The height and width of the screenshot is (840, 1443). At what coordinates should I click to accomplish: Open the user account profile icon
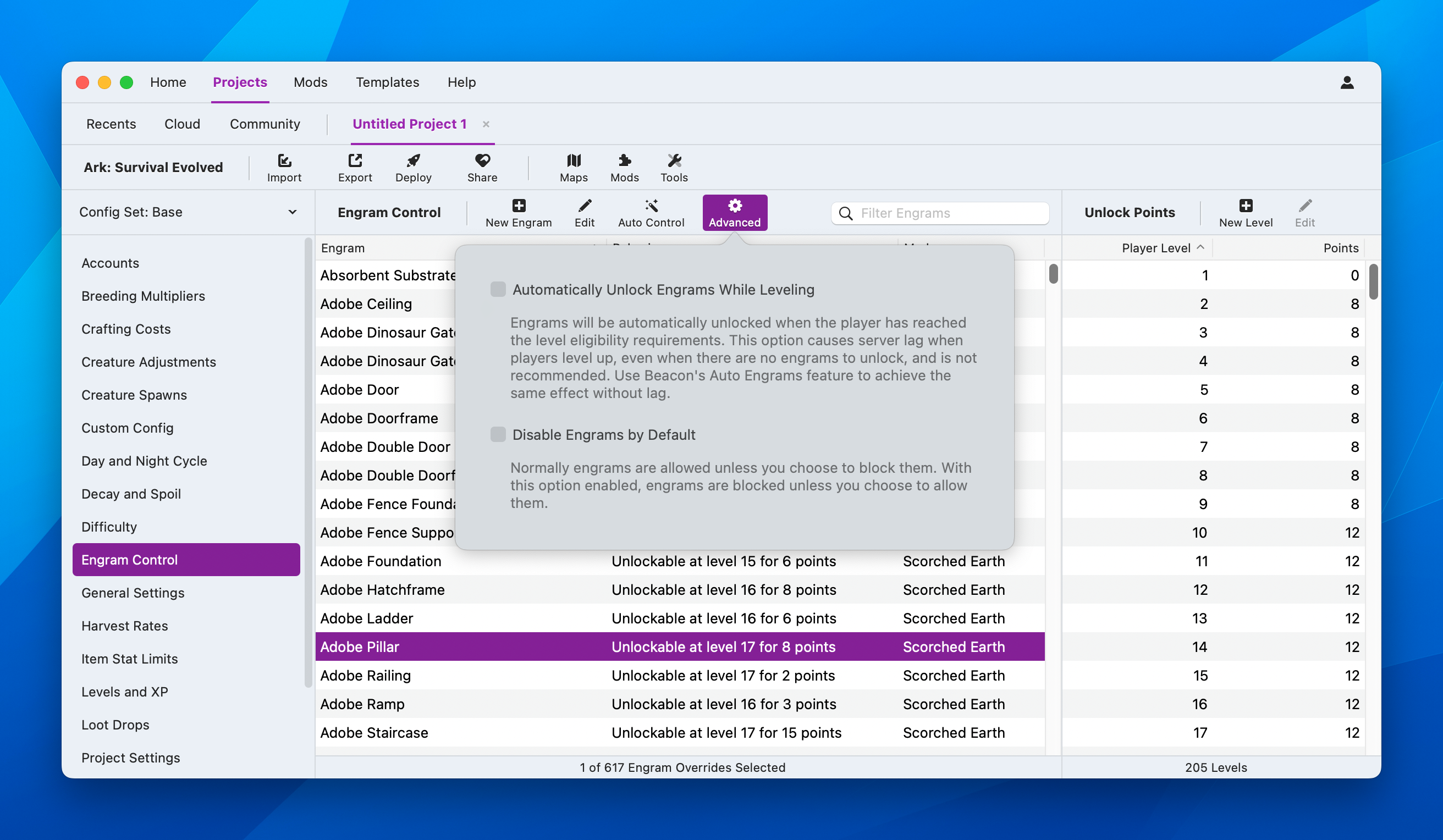coord(1347,82)
